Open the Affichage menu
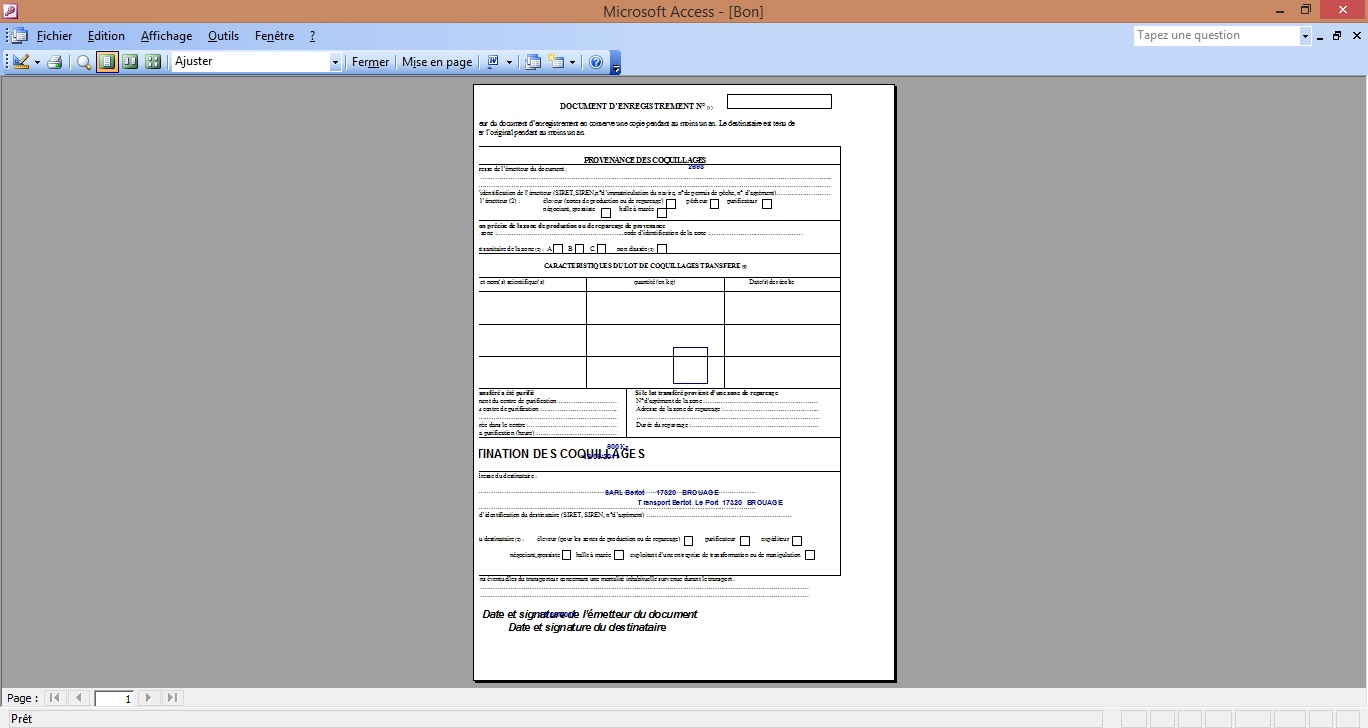Screen dimensions: 1368x728 click(x=166, y=36)
